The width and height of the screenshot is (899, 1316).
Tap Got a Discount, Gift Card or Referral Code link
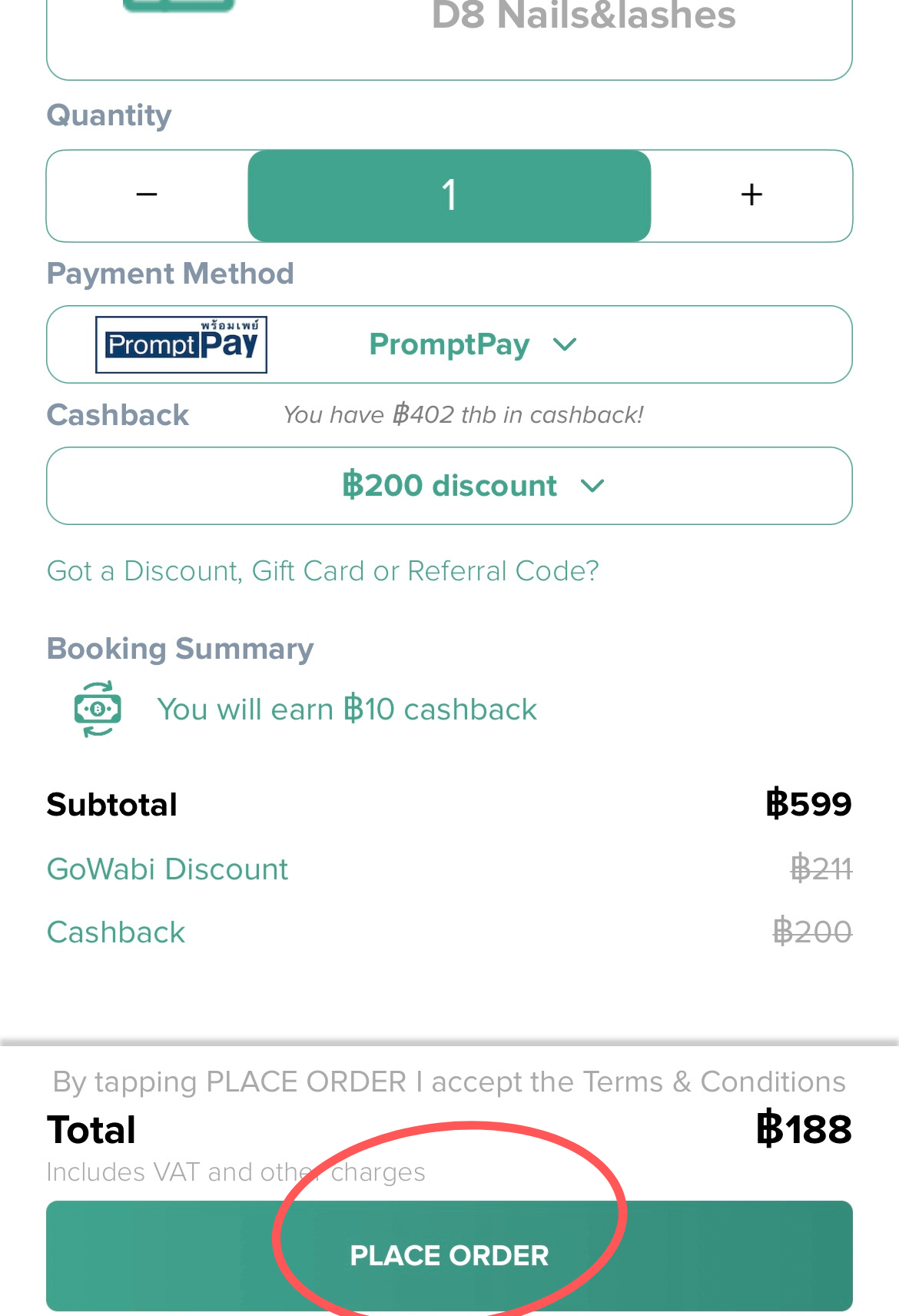click(323, 571)
